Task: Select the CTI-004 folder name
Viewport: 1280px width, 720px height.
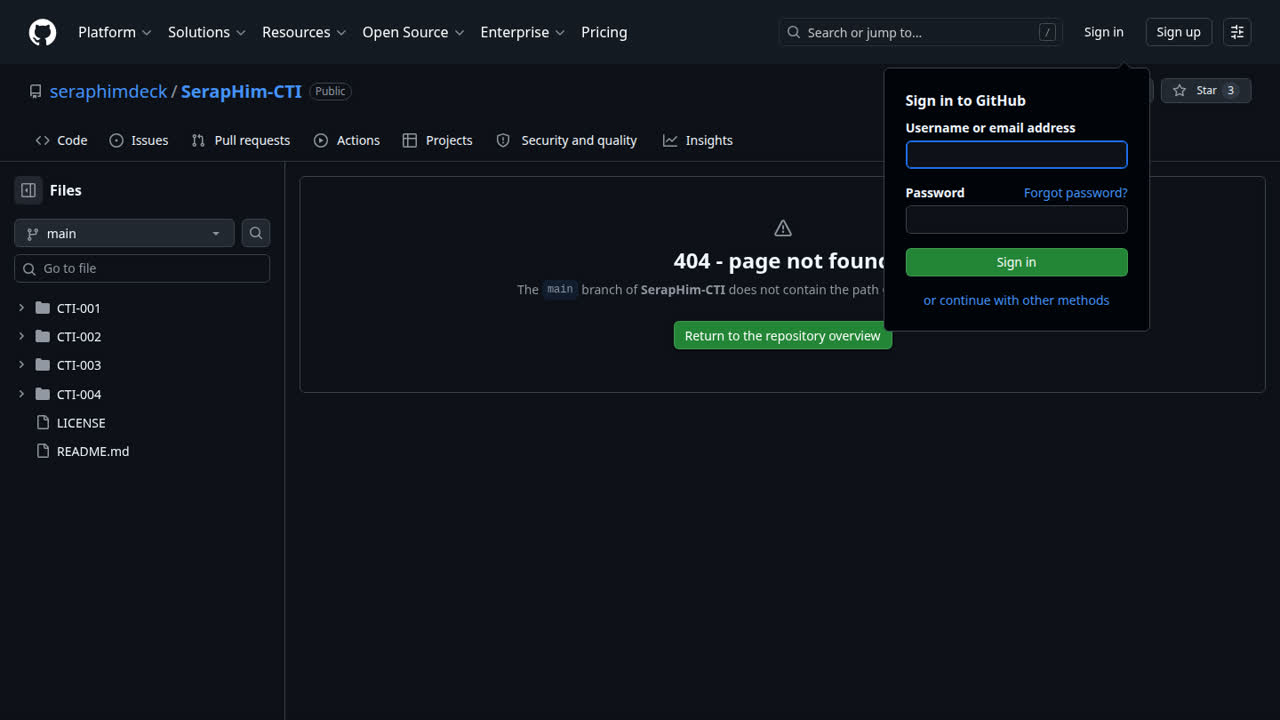Action: click(79, 394)
